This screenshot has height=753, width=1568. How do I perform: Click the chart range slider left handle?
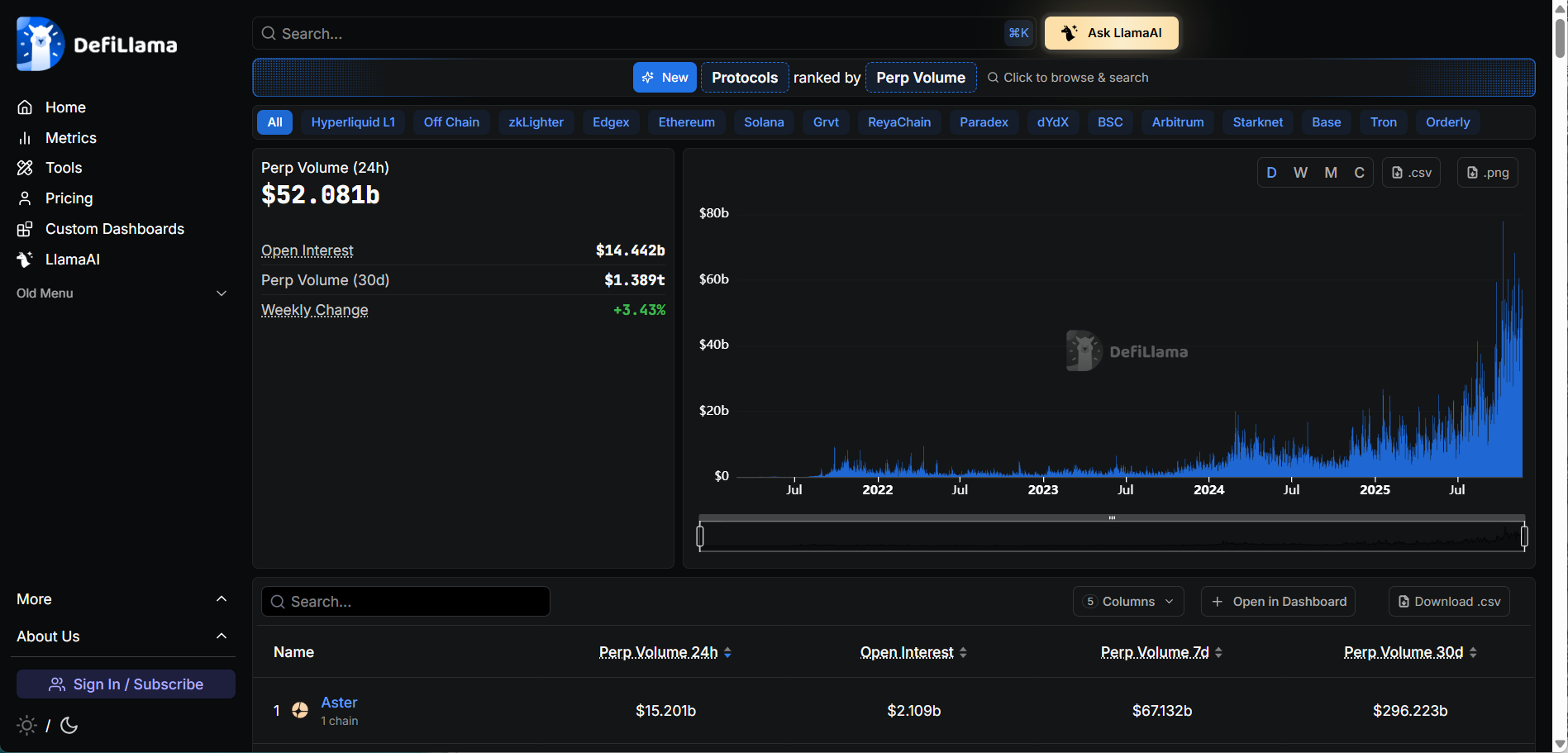point(700,536)
